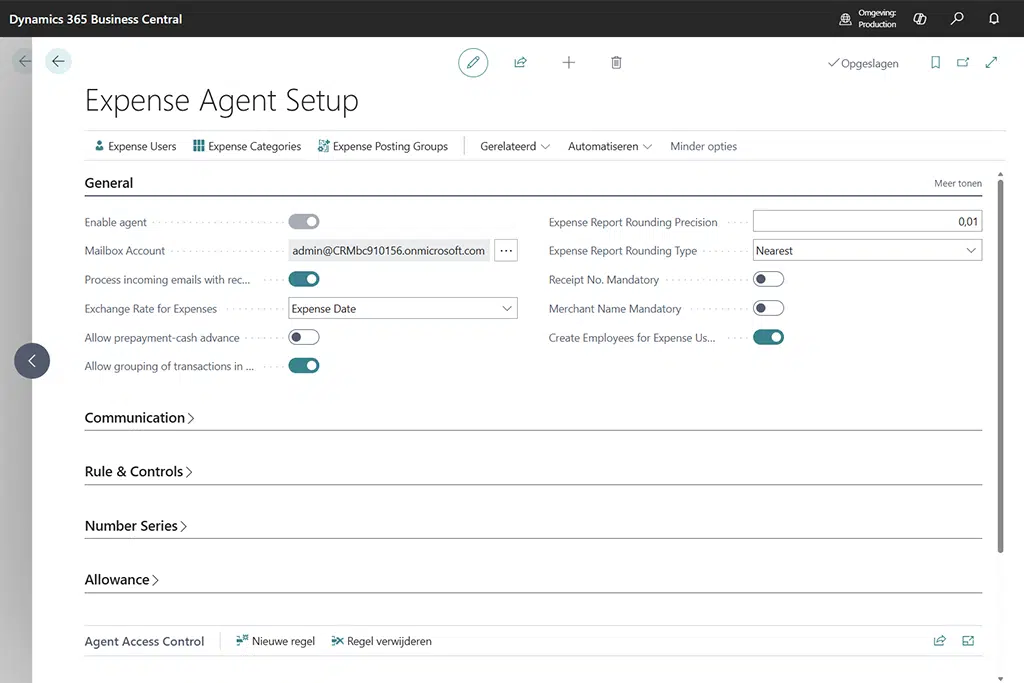Toggle Receipt No. Mandatory switch
The width and height of the screenshot is (1024, 683).
[768, 279]
